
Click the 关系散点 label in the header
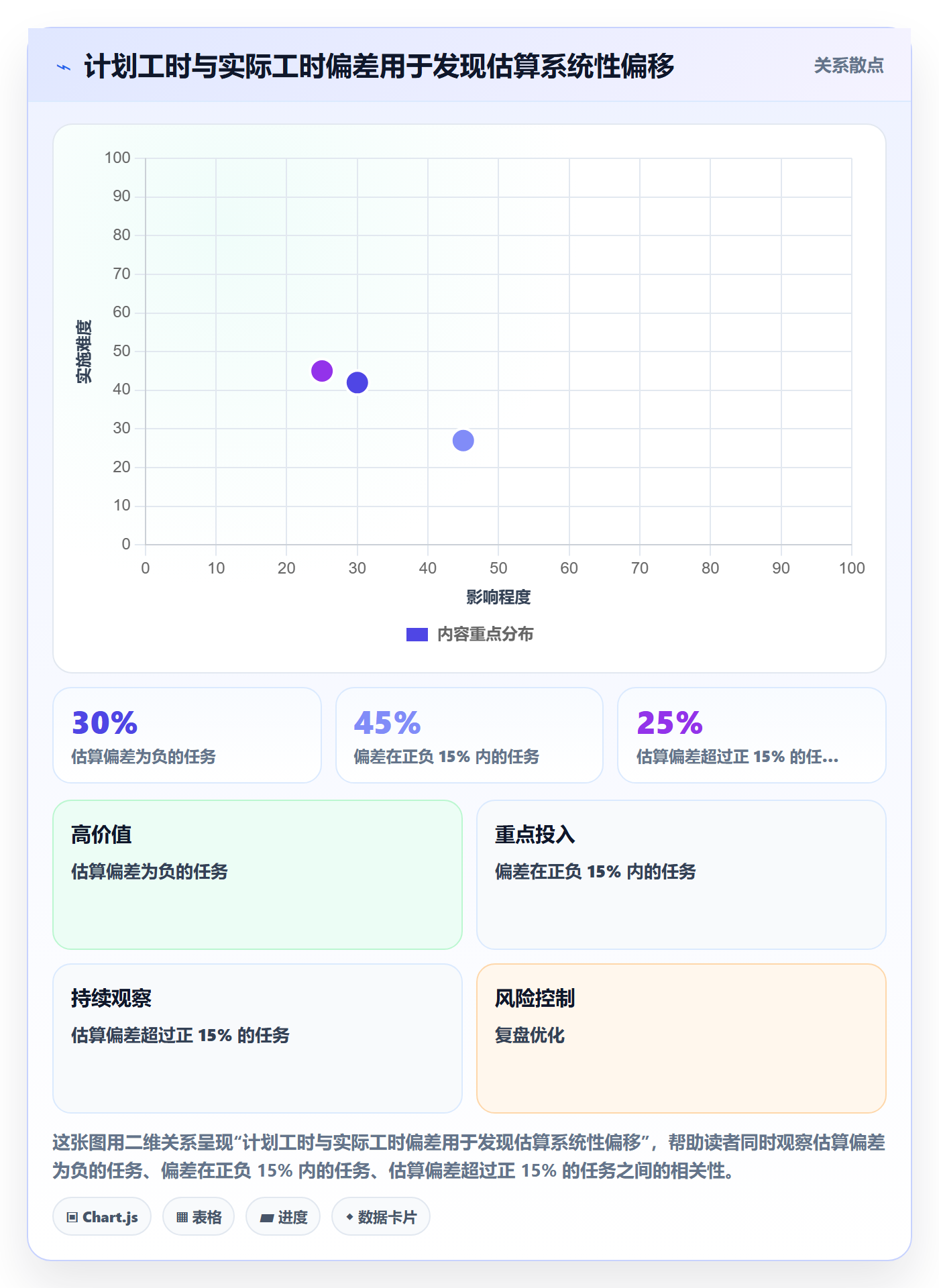click(x=848, y=66)
